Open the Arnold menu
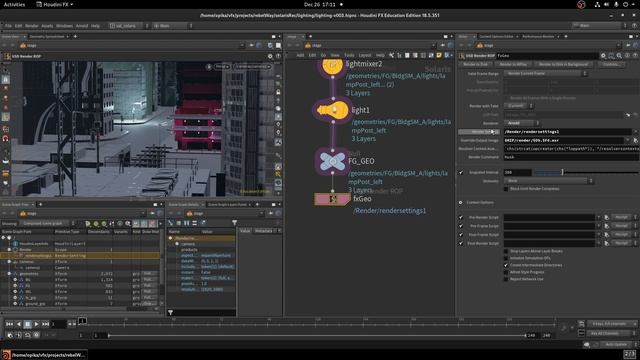The width and height of the screenshot is (640, 360). pyautogui.click(x=82, y=26)
